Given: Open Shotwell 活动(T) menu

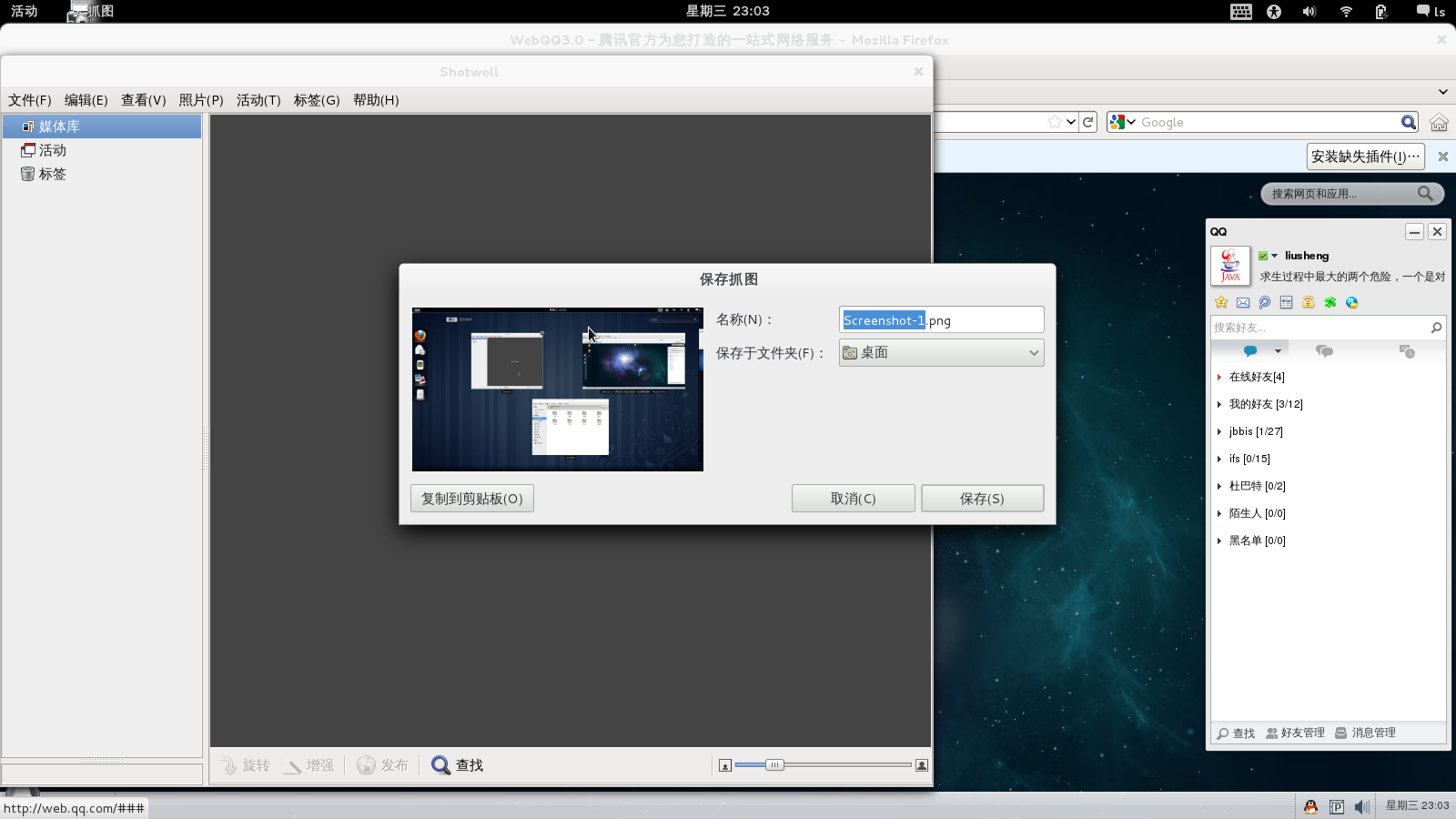Looking at the screenshot, I should [258, 100].
